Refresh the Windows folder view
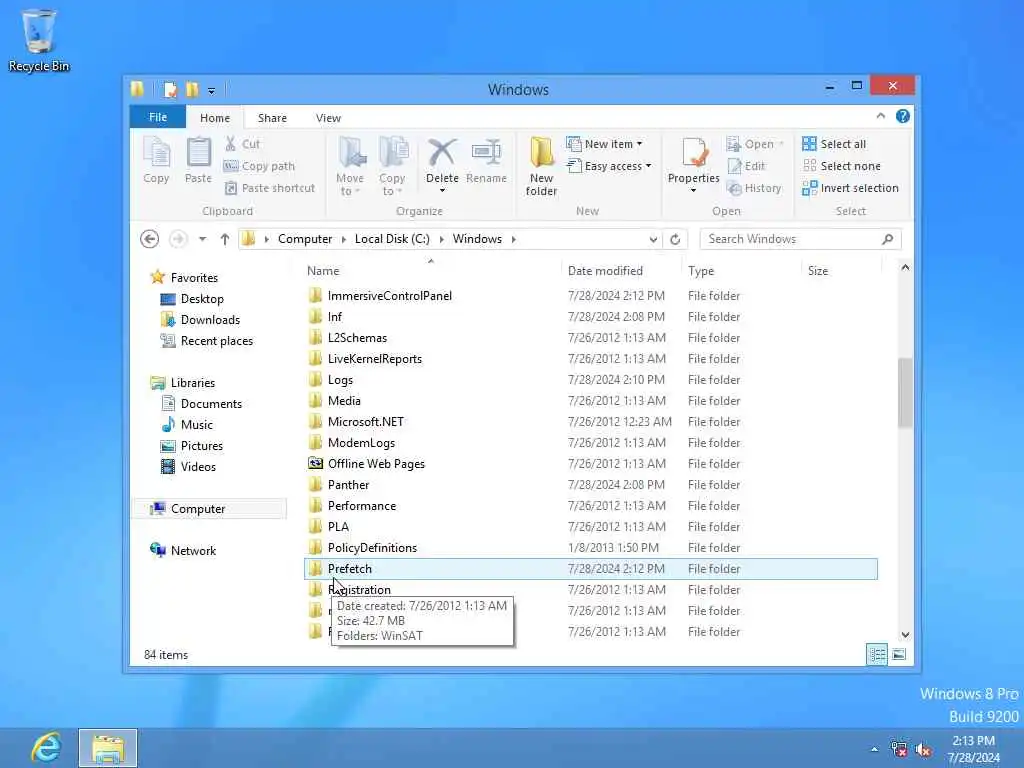The width and height of the screenshot is (1024, 768). (675, 239)
